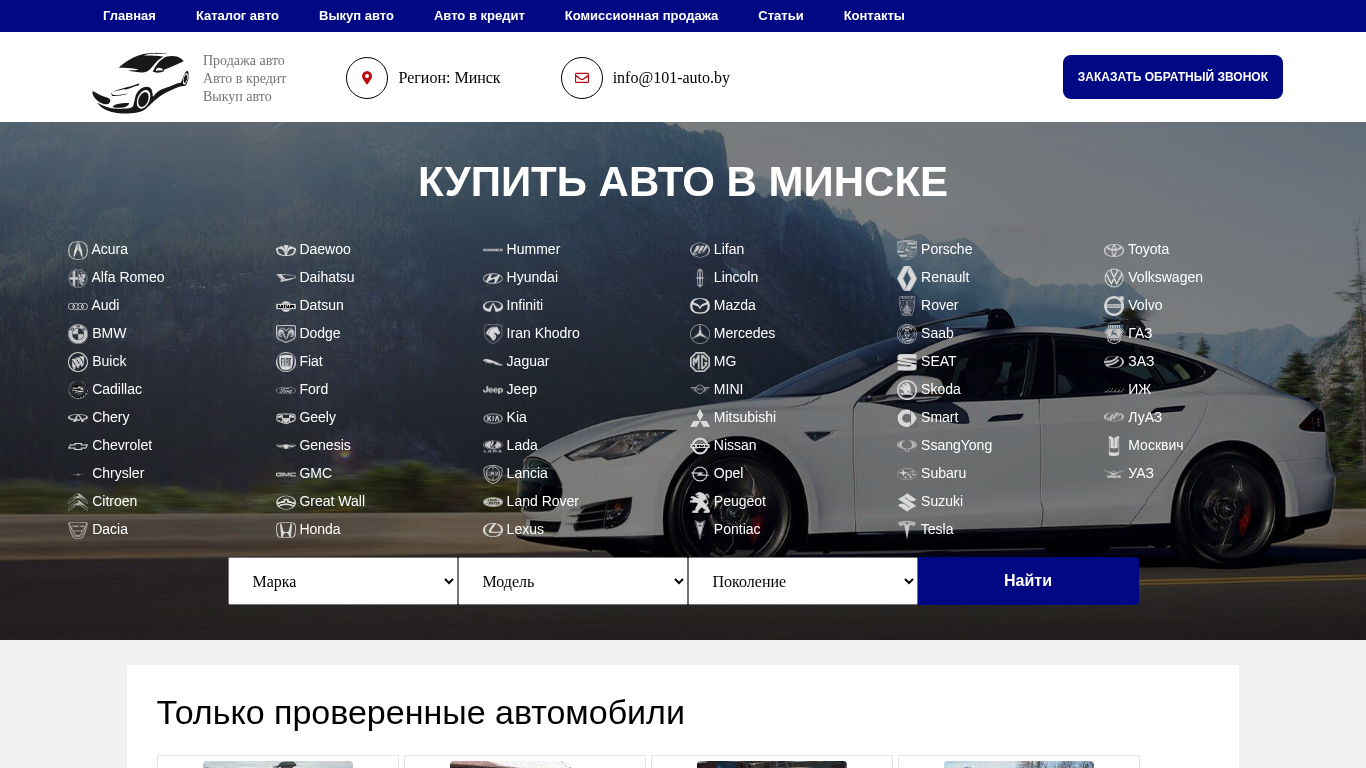Viewport: 1366px width, 768px height.
Task: Open the Поколение dropdown
Action: click(x=803, y=581)
